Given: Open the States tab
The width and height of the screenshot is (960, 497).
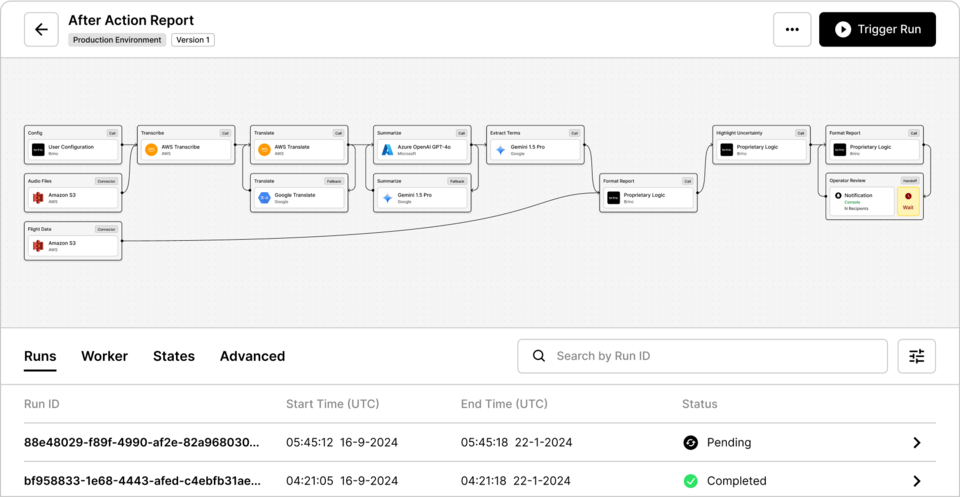Looking at the screenshot, I should [x=174, y=356].
